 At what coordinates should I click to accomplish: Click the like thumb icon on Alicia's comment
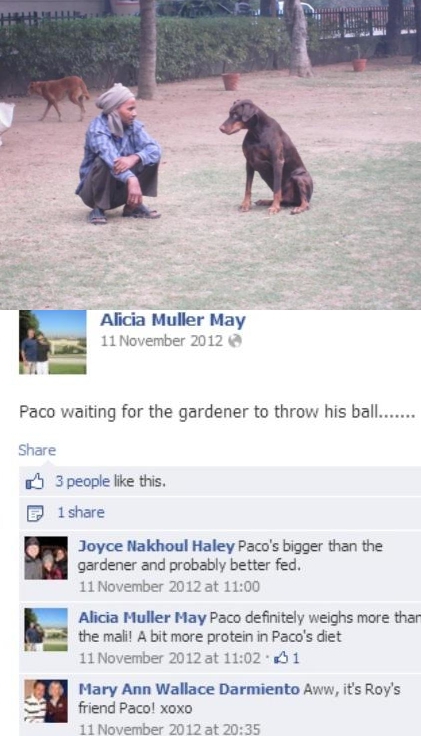pos(281,658)
